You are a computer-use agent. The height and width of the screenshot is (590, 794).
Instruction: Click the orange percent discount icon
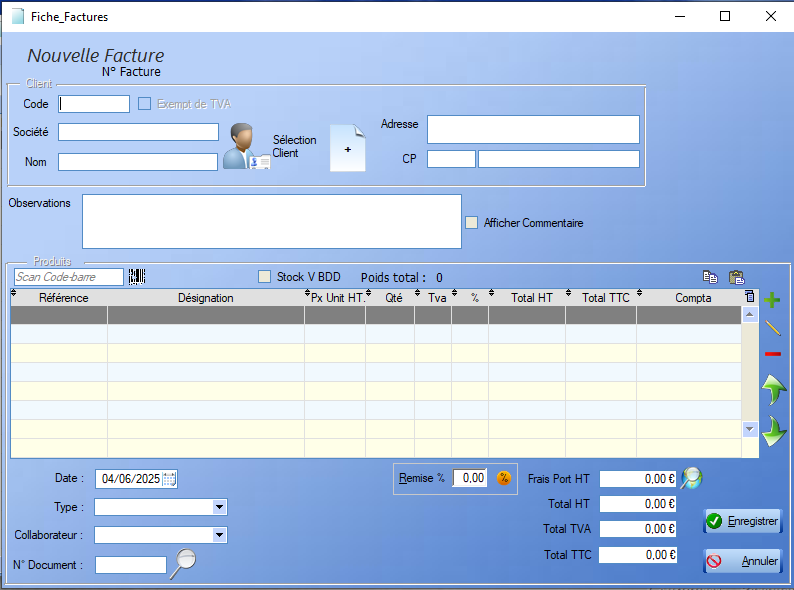pyautogui.click(x=504, y=478)
